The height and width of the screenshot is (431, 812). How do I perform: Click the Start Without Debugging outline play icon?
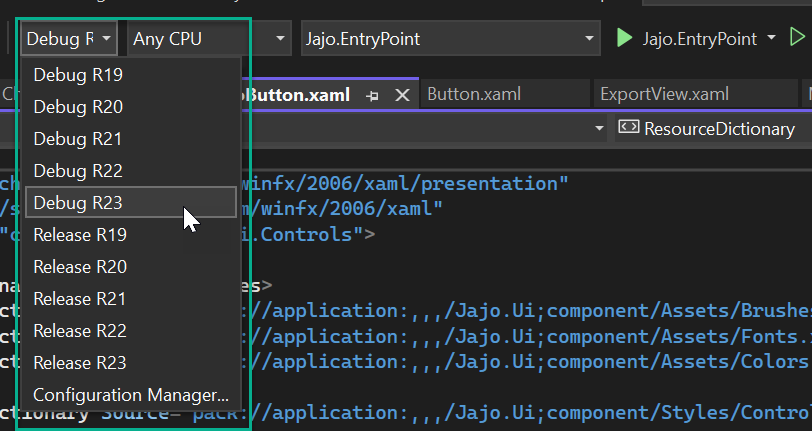coord(798,37)
